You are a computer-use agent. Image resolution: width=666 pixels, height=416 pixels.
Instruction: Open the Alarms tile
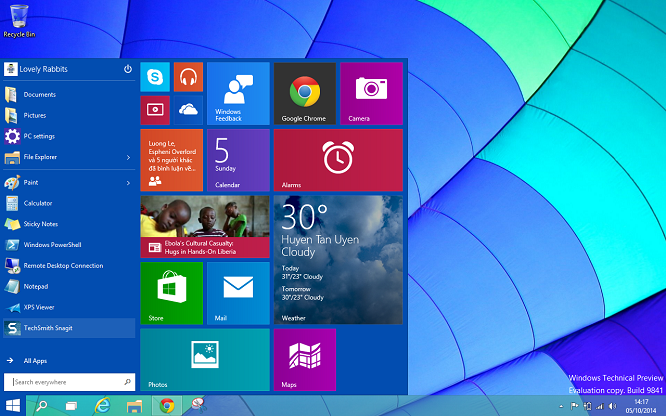(338, 160)
